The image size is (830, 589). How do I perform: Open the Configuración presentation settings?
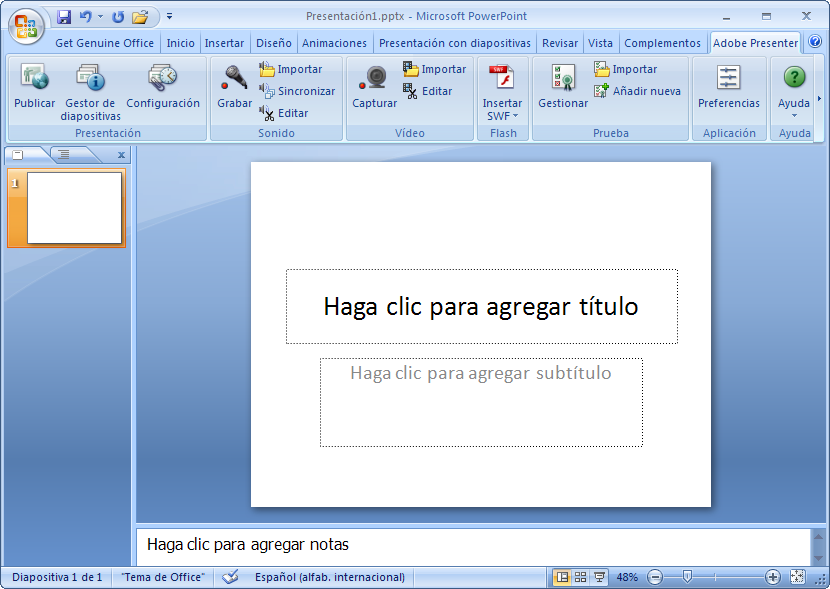click(x=163, y=78)
